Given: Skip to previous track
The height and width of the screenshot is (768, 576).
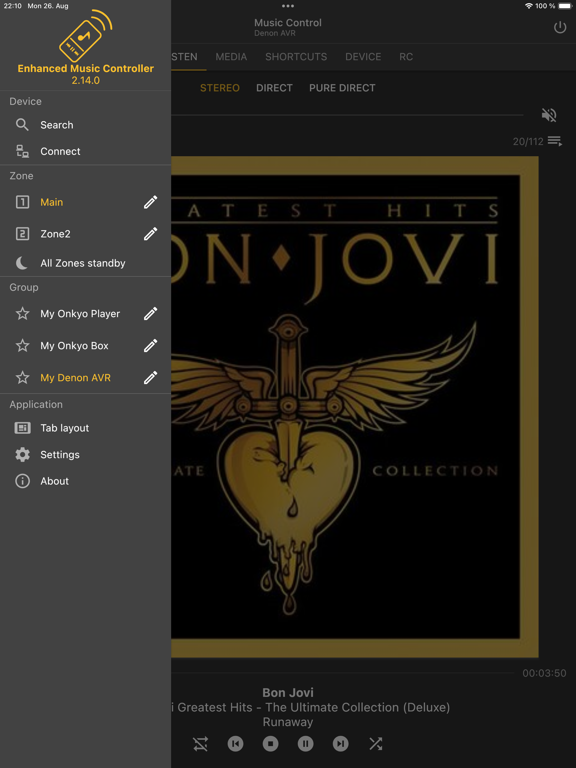Looking at the screenshot, I should point(236,744).
